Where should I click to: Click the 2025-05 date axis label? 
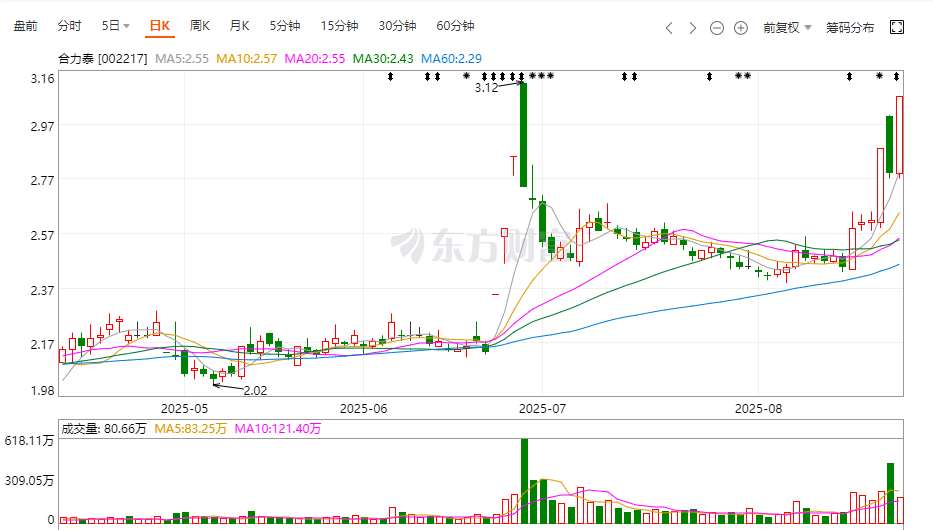tap(184, 409)
